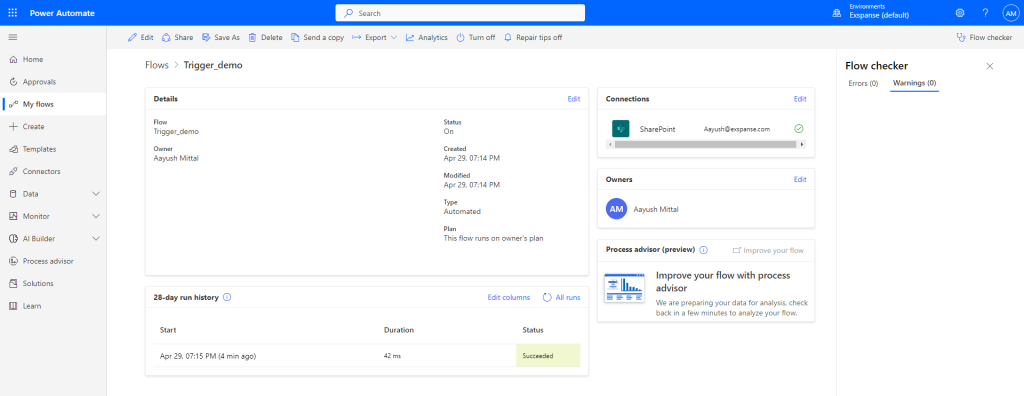Collapse the left navigation hamburger menu
Image resolution: width=1024 pixels, height=396 pixels.
pos(13,37)
